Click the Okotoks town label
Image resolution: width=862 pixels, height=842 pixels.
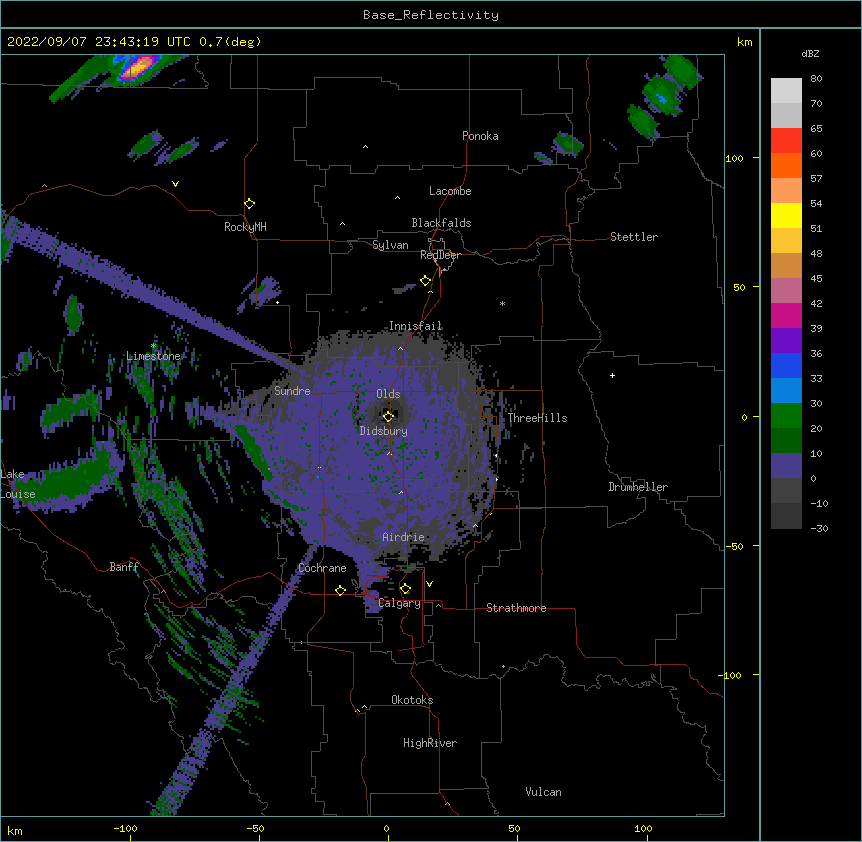pyautogui.click(x=412, y=700)
